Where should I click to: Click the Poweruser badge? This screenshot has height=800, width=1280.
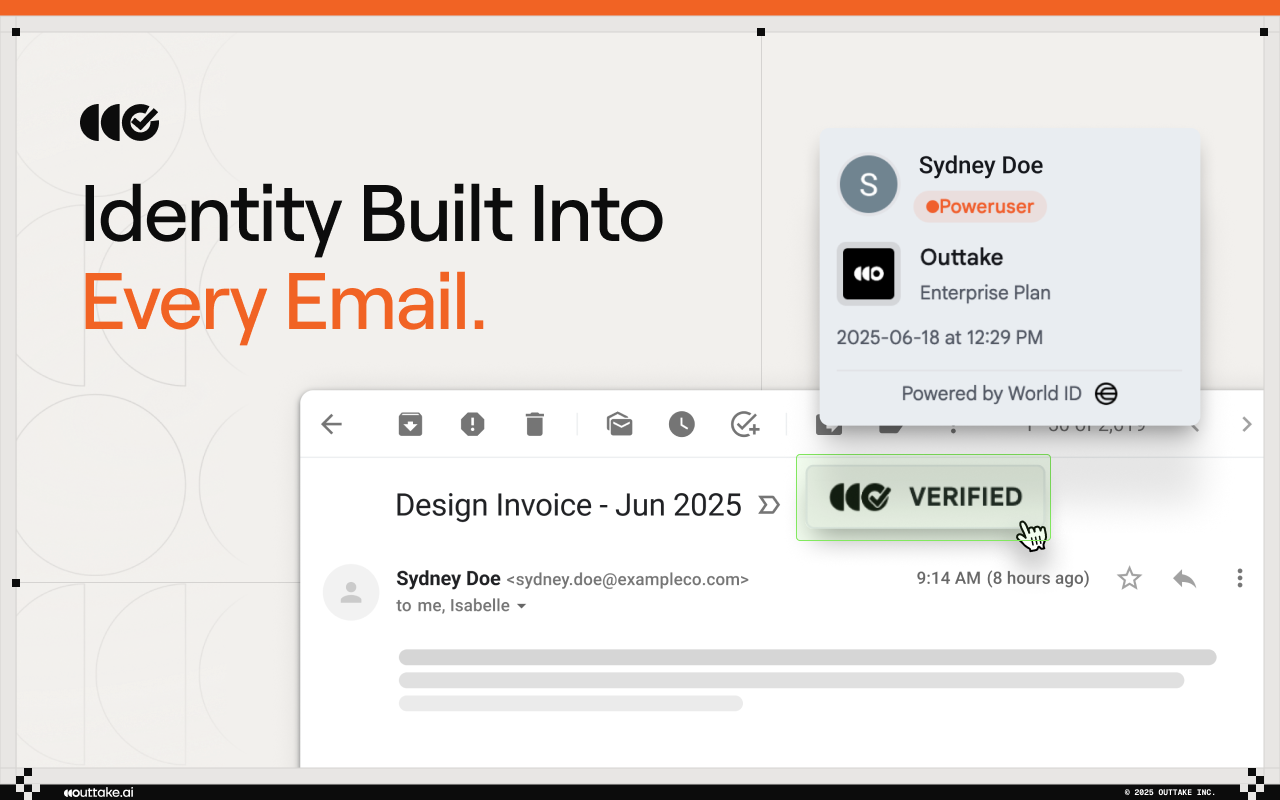click(x=980, y=207)
